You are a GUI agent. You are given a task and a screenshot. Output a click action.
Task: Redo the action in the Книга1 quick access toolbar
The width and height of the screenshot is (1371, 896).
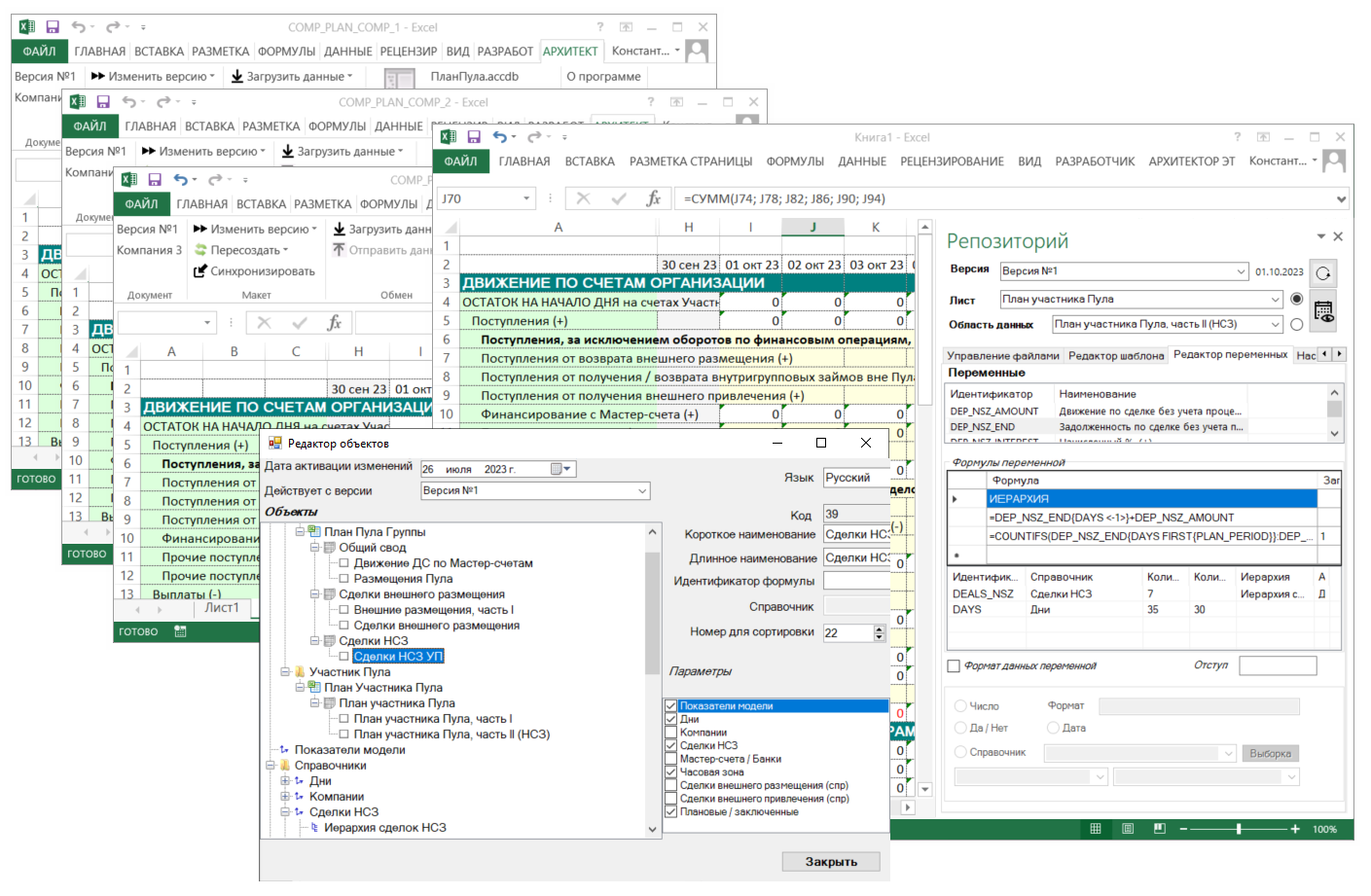[534, 137]
